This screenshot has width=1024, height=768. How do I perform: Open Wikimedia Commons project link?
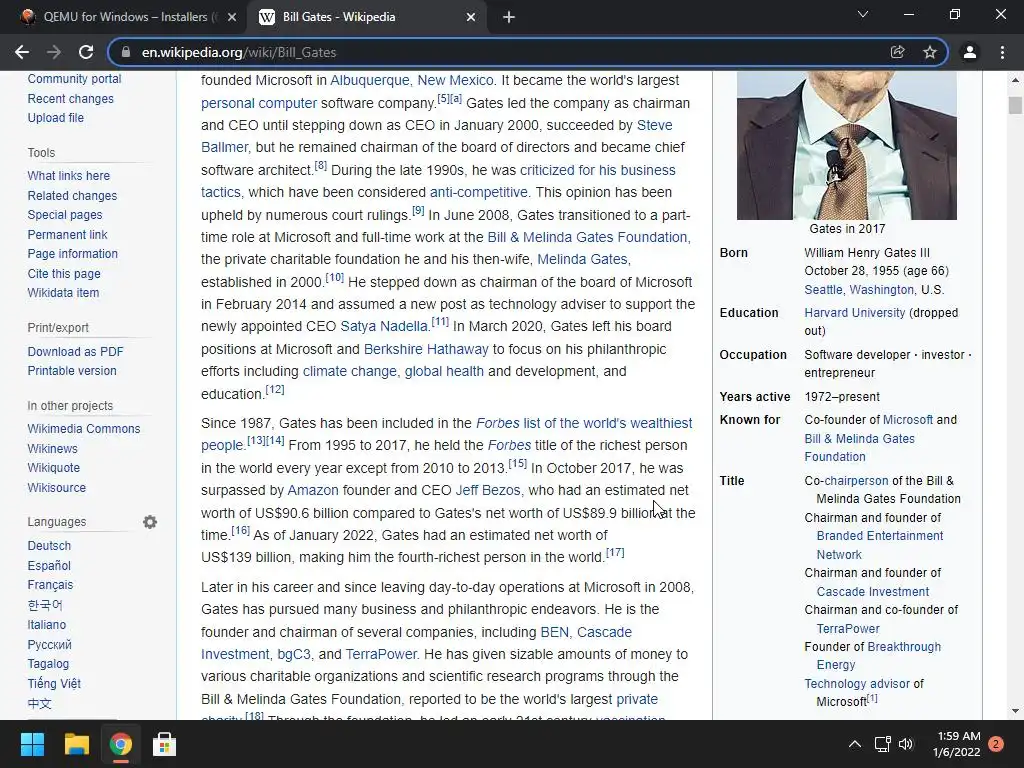tap(84, 429)
